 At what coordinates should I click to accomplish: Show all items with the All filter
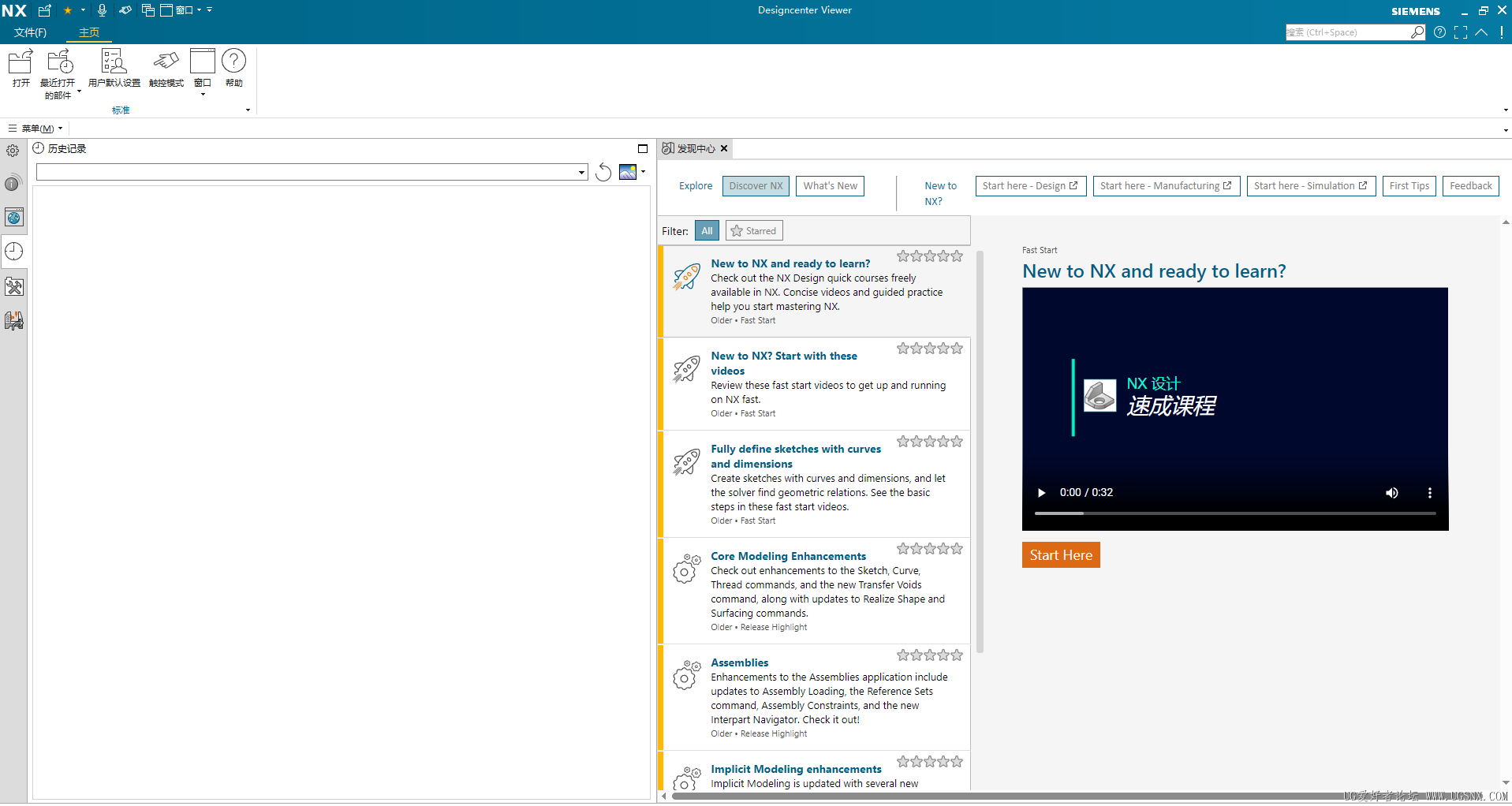click(x=707, y=231)
